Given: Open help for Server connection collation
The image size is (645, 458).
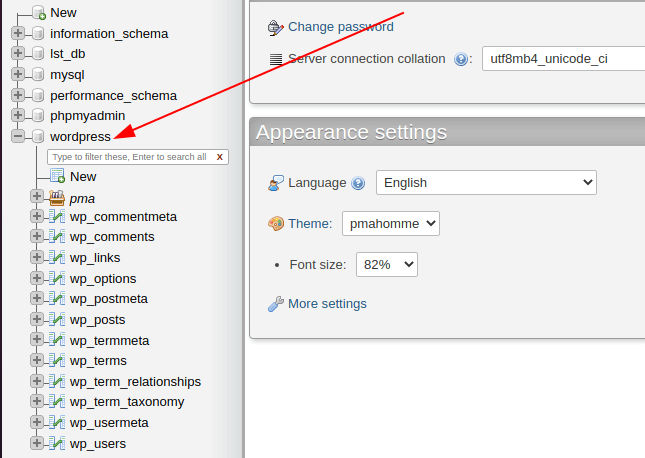Looking at the screenshot, I should point(461,59).
